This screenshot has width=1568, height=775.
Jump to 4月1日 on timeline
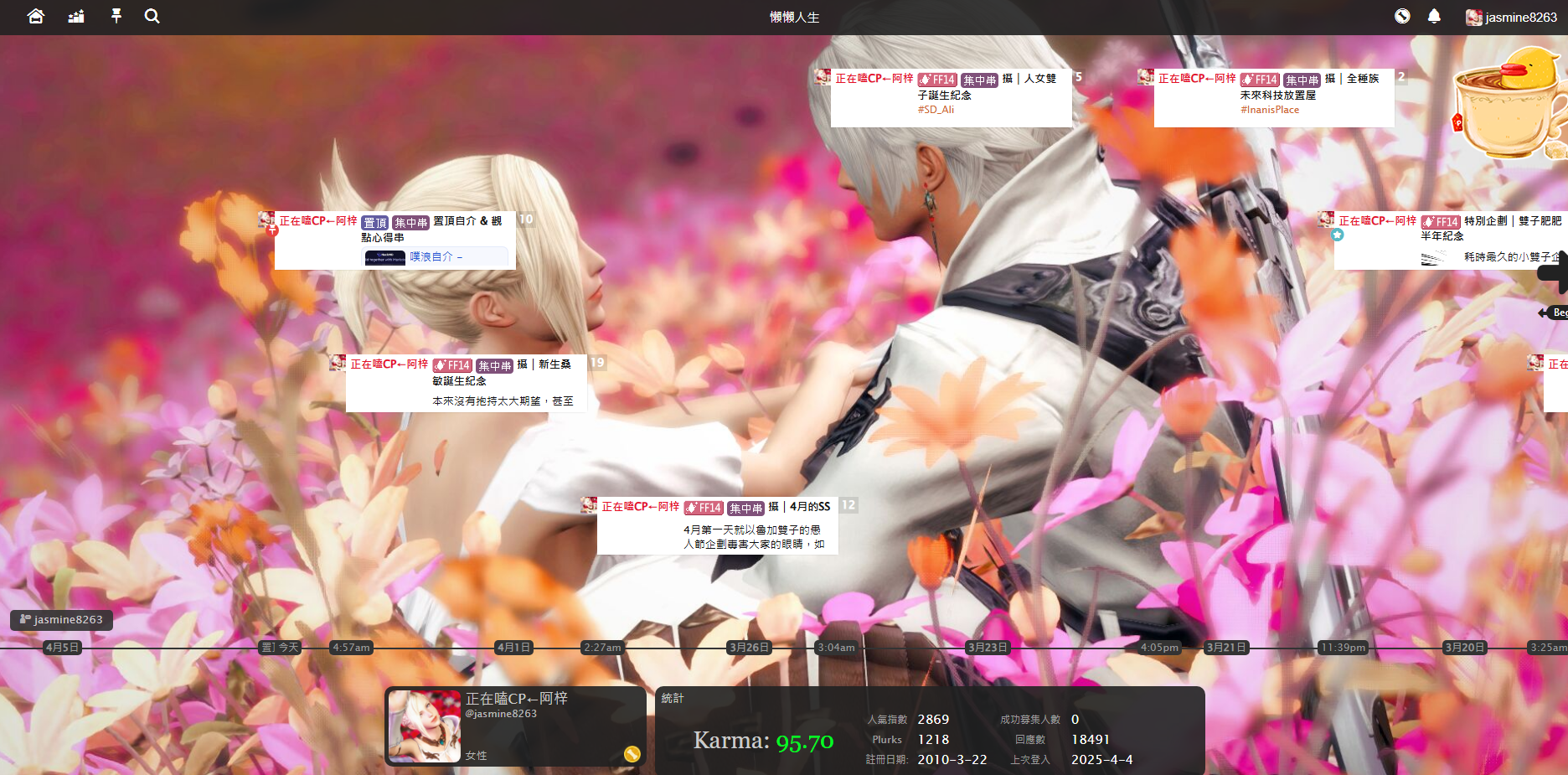pyautogui.click(x=513, y=648)
